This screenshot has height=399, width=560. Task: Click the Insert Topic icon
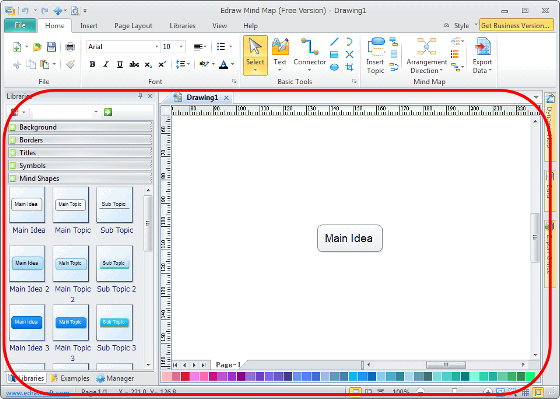(x=375, y=55)
